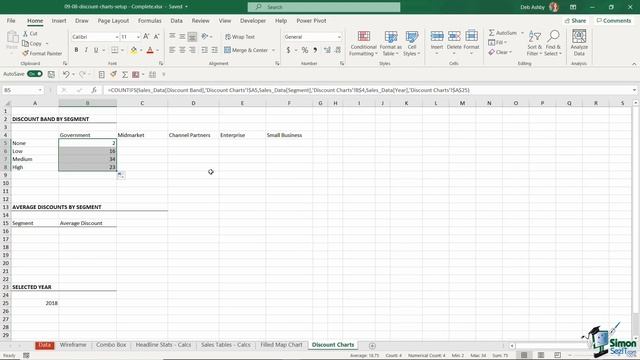Viewport: 640px width, 360px height.
Task: Open the red Data sheet tab
Action: (44, 345)
